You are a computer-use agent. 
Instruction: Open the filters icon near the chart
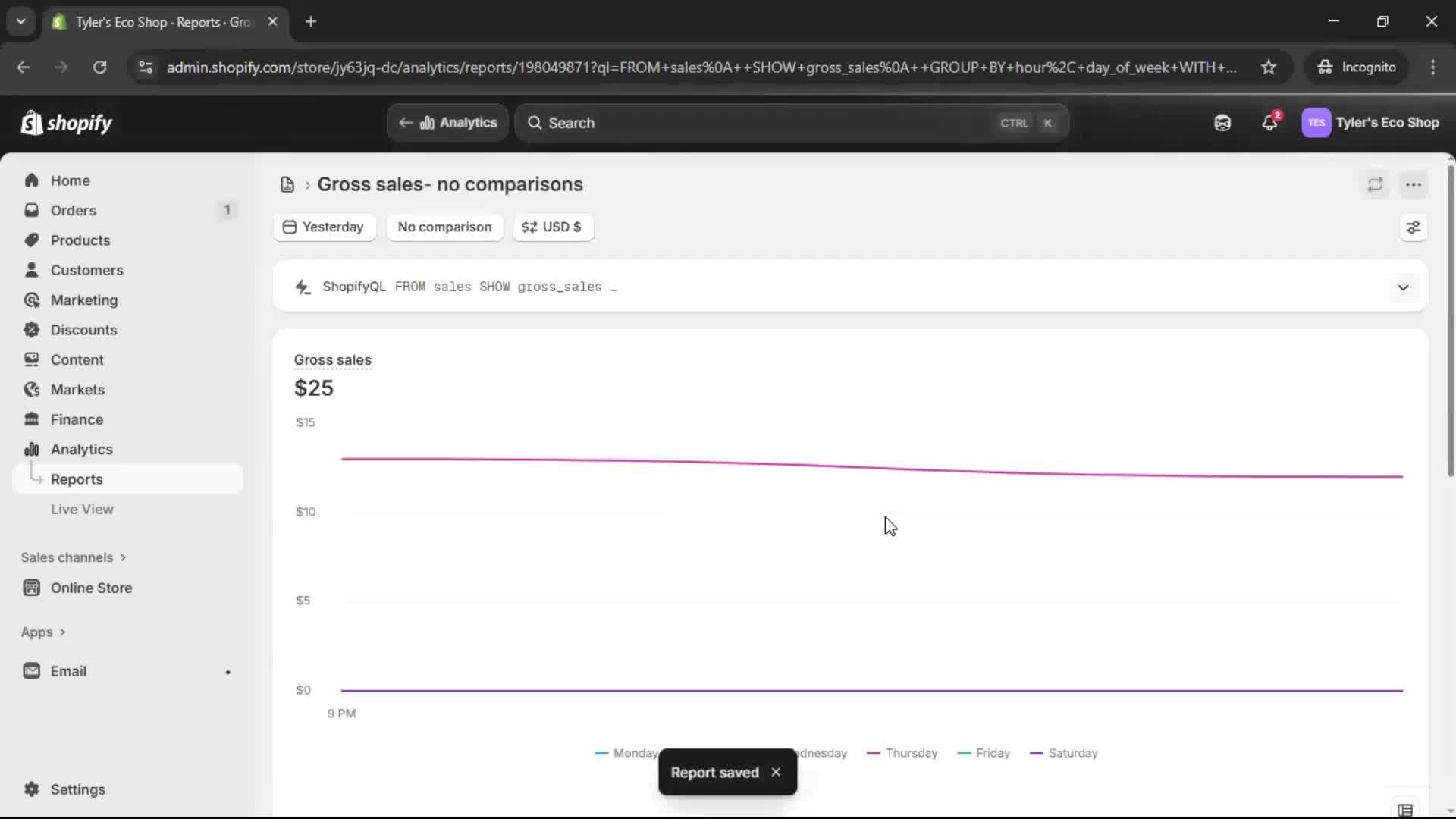1414,227
